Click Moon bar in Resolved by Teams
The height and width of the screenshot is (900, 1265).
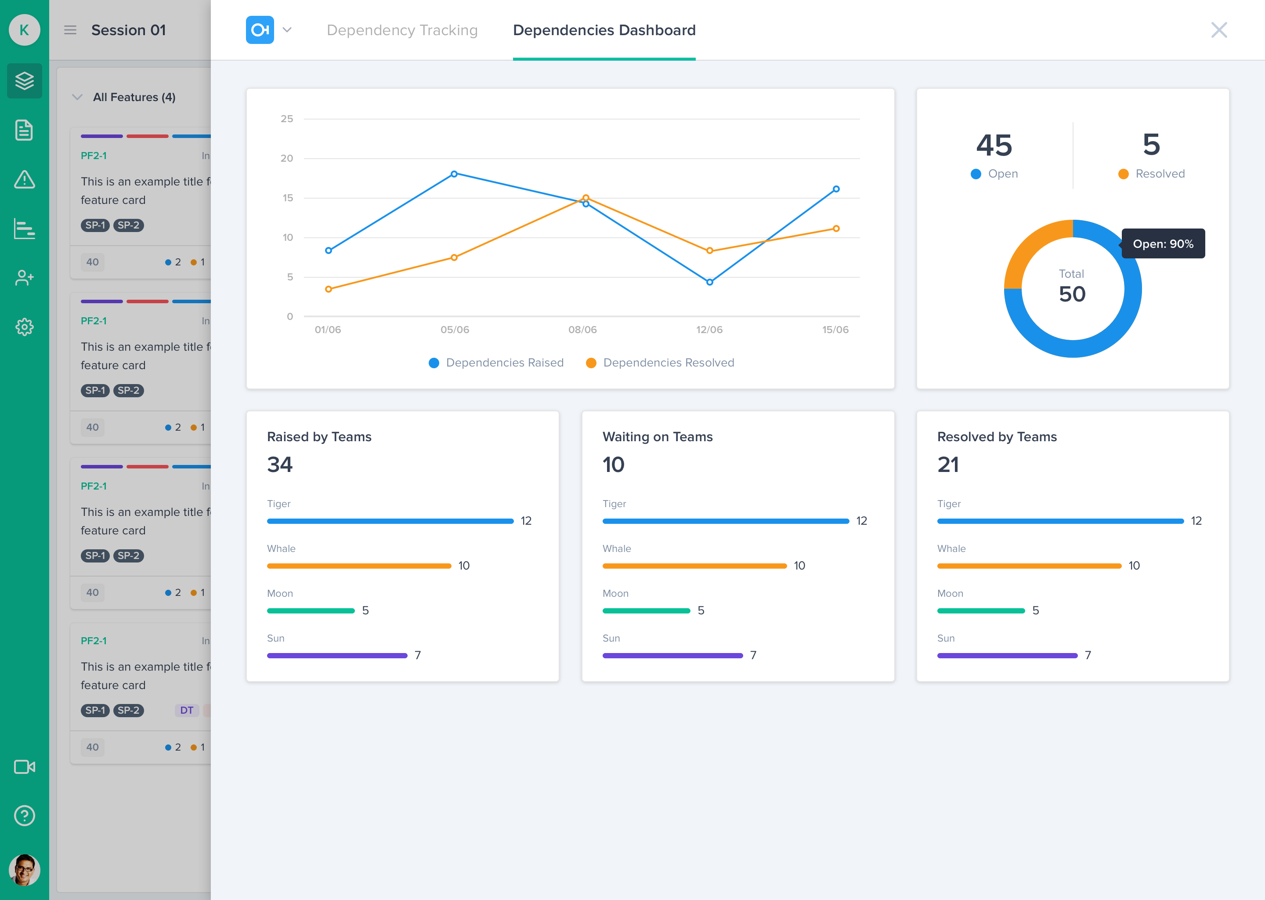pyautogui.click(x=981, y=611)
